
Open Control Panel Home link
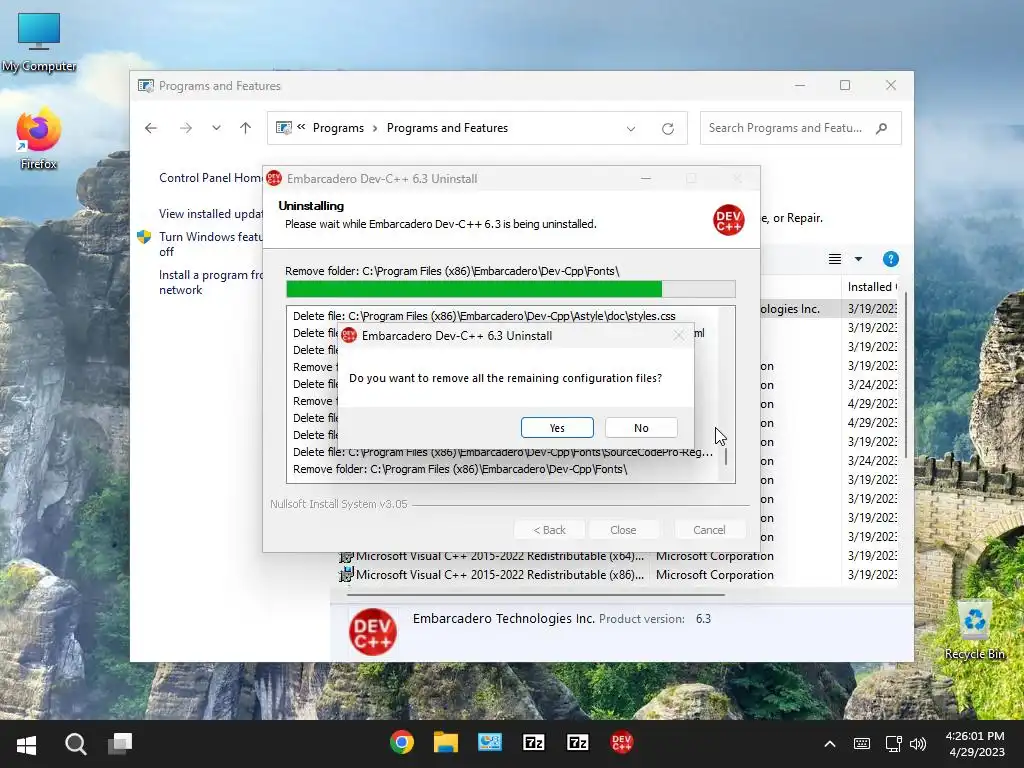210,178
